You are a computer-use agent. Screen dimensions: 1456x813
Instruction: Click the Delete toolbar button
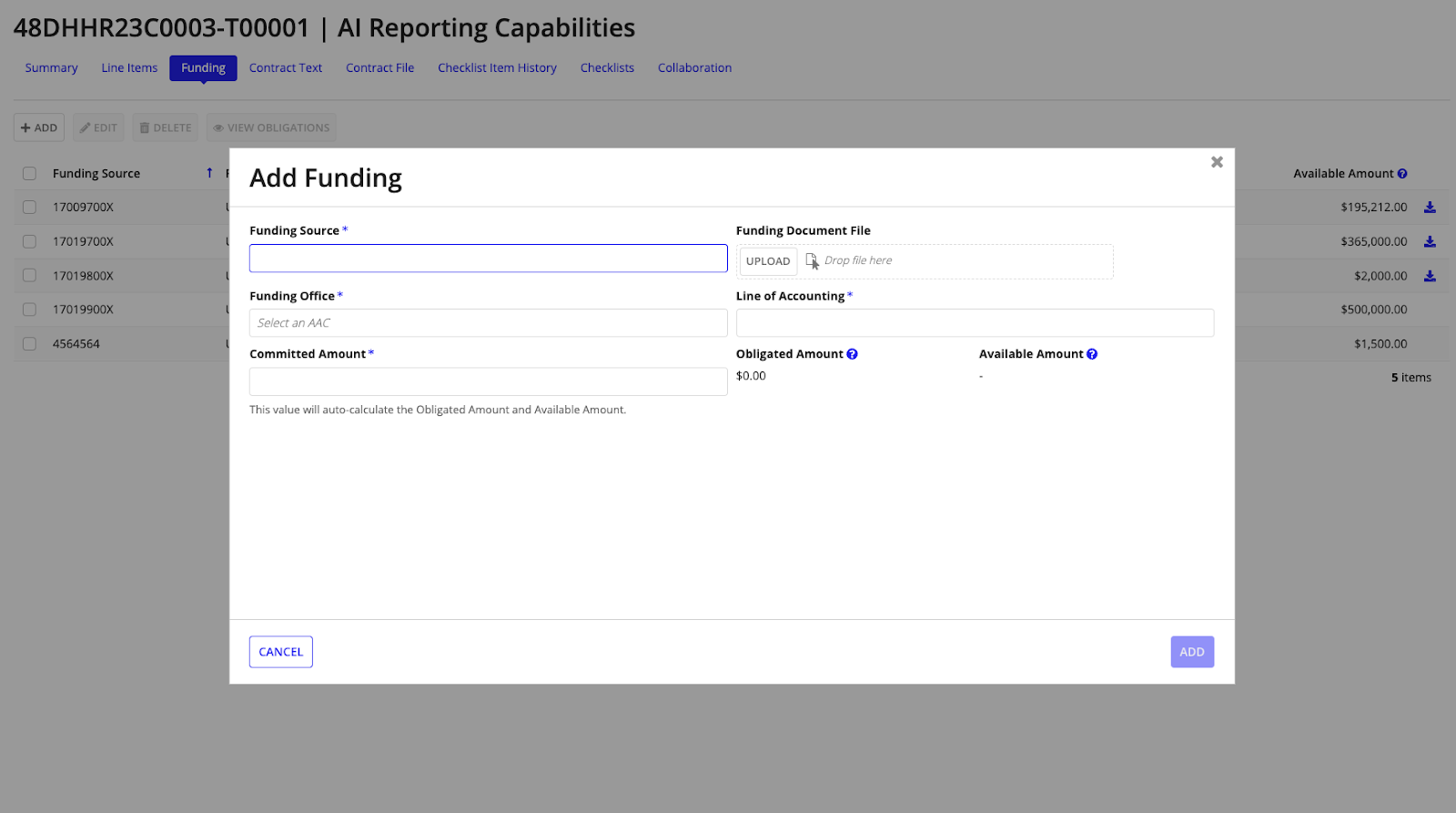[x=166, y=127]
